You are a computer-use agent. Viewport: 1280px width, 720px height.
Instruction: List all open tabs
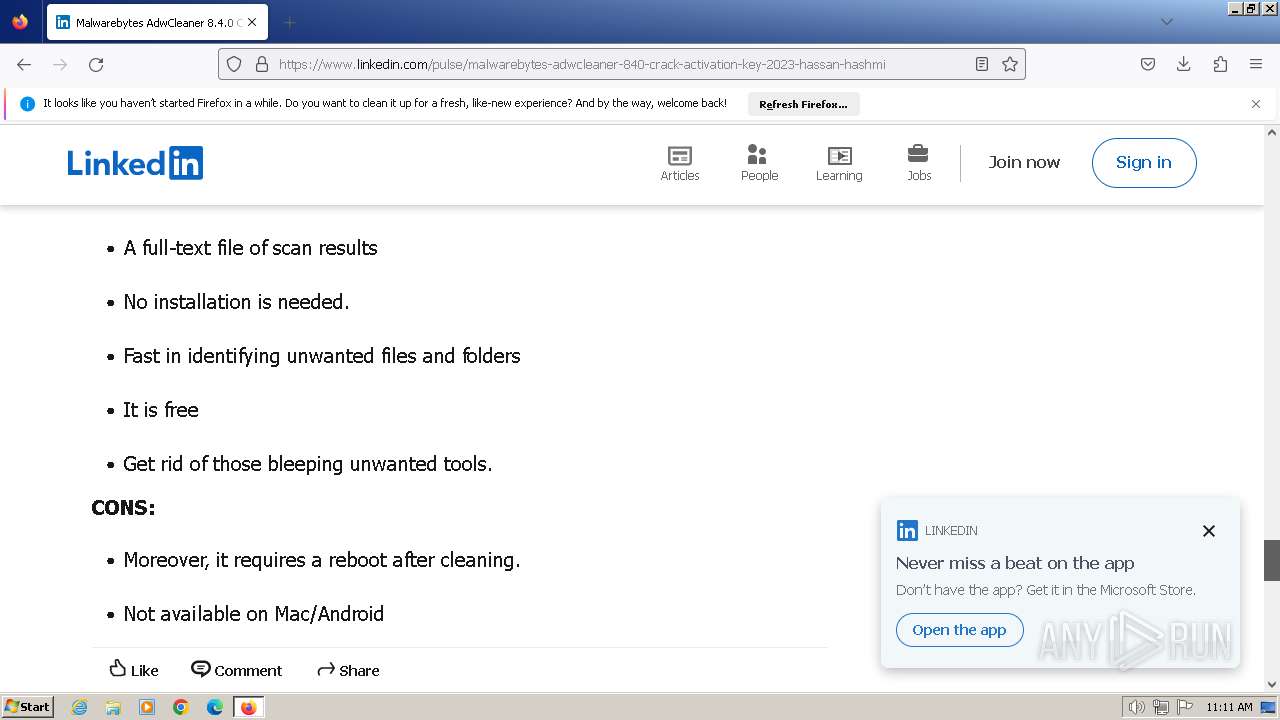[1166, 22]
